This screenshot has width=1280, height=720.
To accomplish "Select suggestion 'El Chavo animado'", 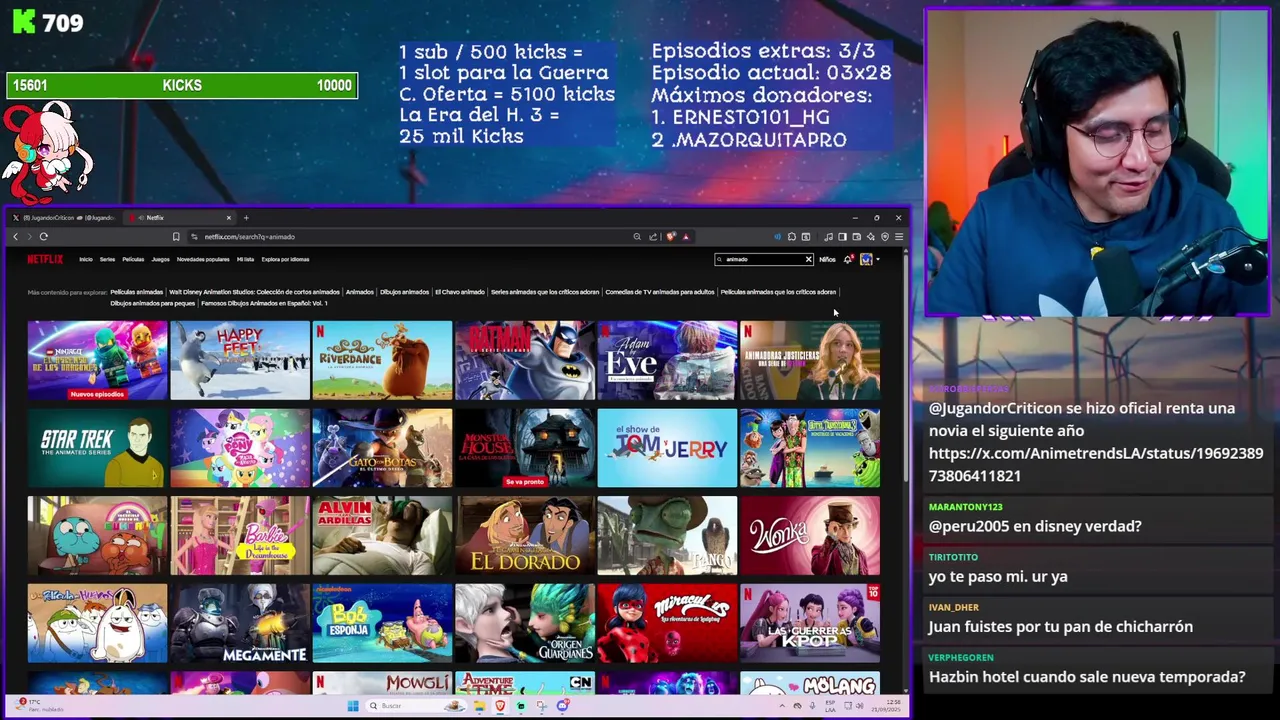I will [x=460, y=292].
